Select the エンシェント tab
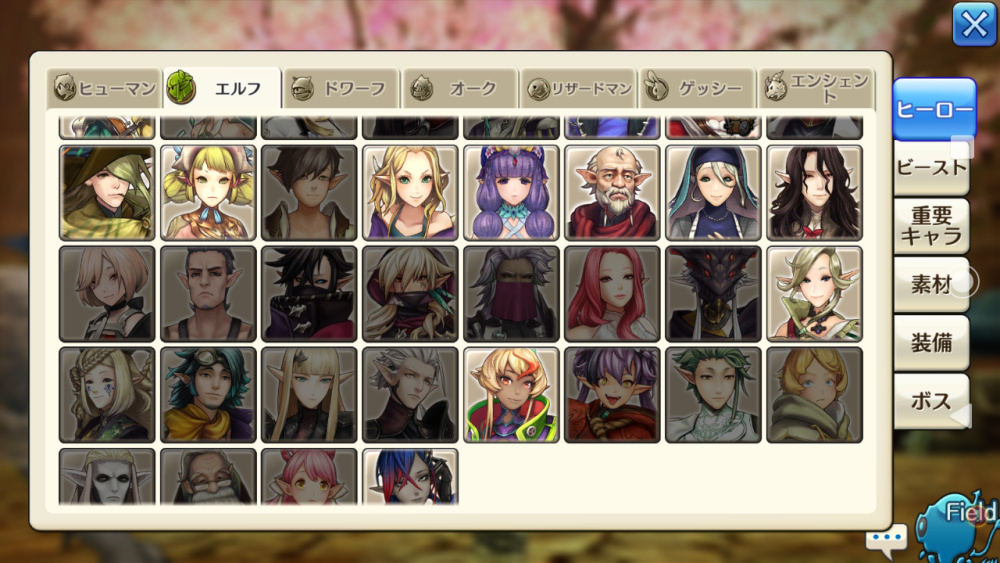The image size is (1000, 563). click(816, 88)
